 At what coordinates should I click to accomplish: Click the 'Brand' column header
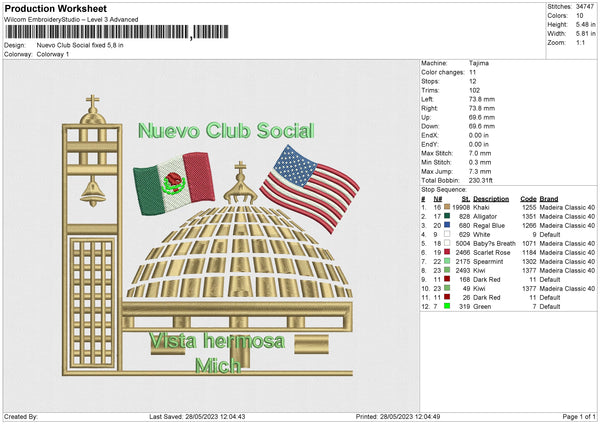(549, 199)
